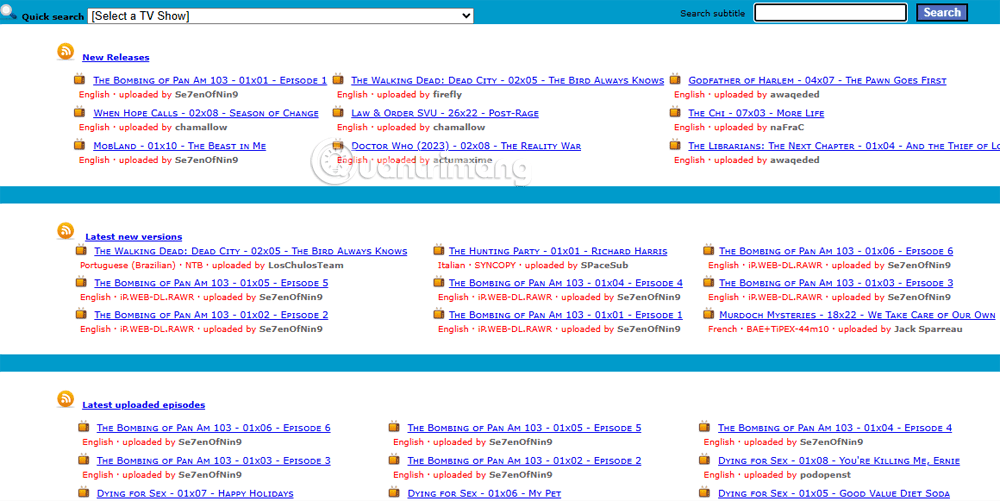Open Law & Order SVU 26x22 Post-Rage
Image resolution: width=1000 pixels, height=501 pixels.
(445, 113)
